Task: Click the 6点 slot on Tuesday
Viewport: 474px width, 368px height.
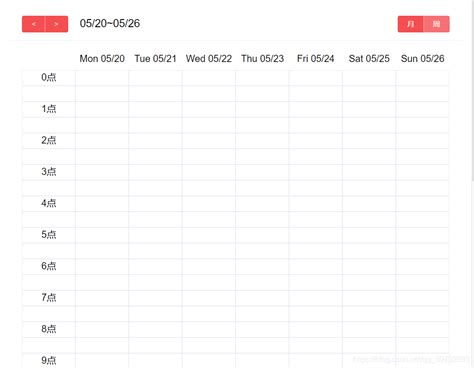Action: (155, 266)
